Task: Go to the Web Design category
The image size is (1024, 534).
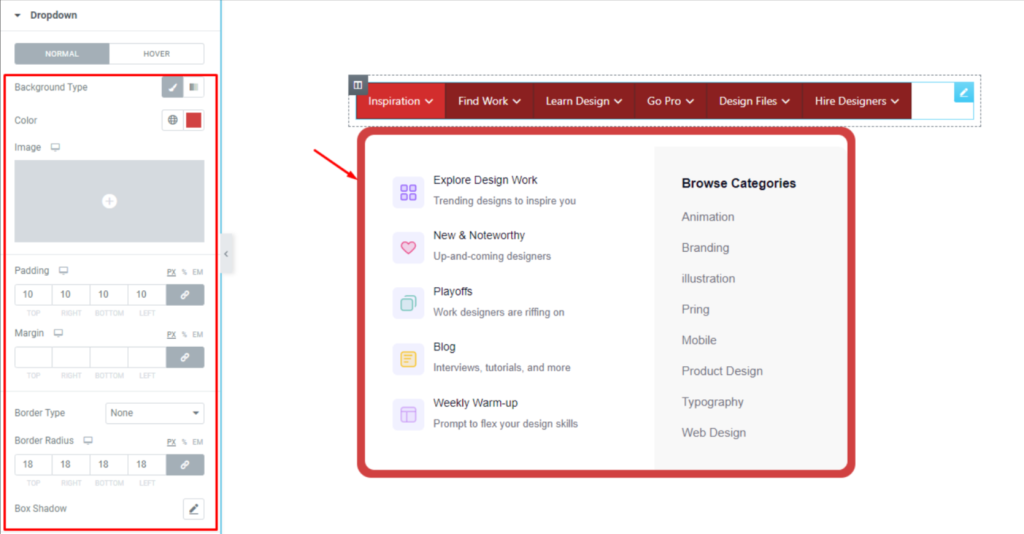Action: (x=713, y=433)
